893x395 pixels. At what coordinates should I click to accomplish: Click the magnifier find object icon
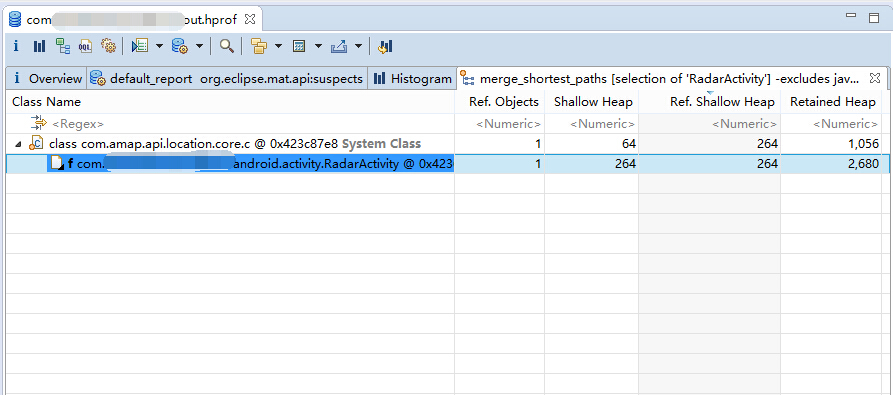[227, 46]
